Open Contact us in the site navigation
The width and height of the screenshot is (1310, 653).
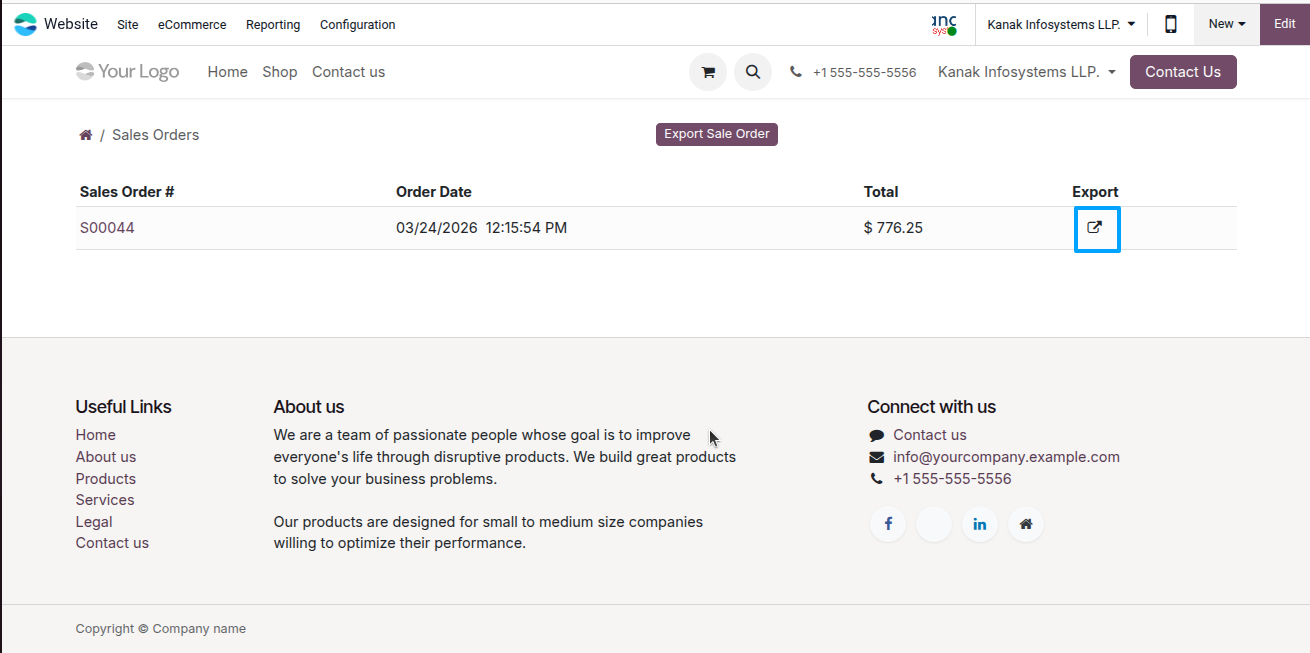pyautogui.click(x=348, y=72)
